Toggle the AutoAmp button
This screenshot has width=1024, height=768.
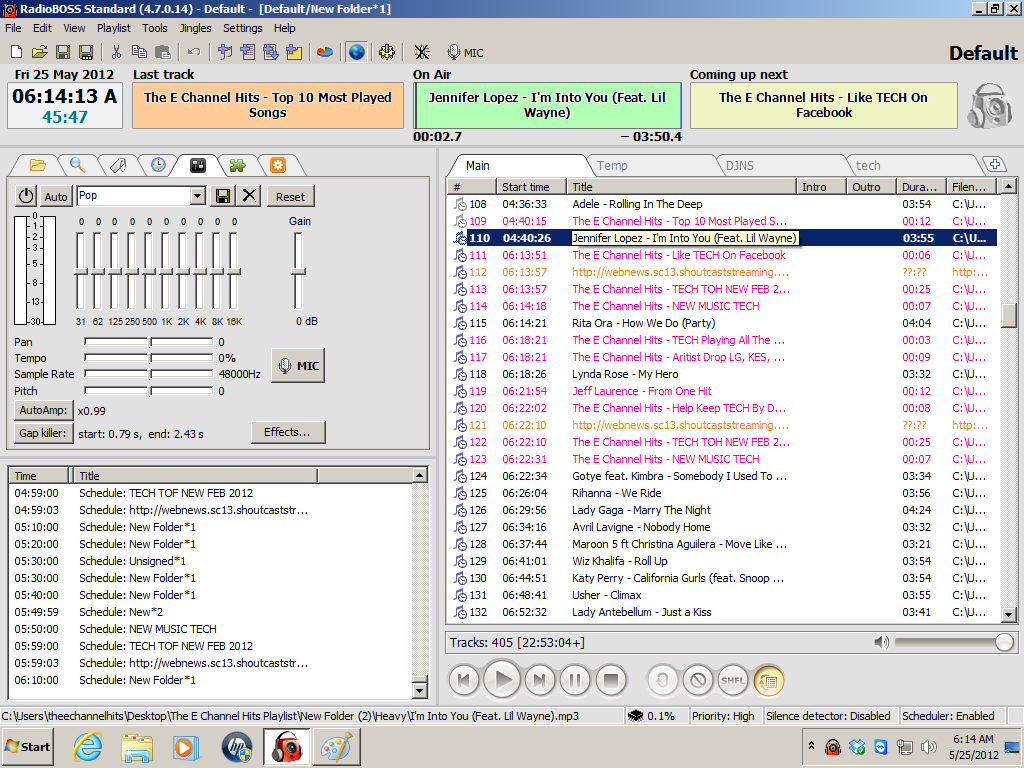pyautogui.click(x=43, y=411)
